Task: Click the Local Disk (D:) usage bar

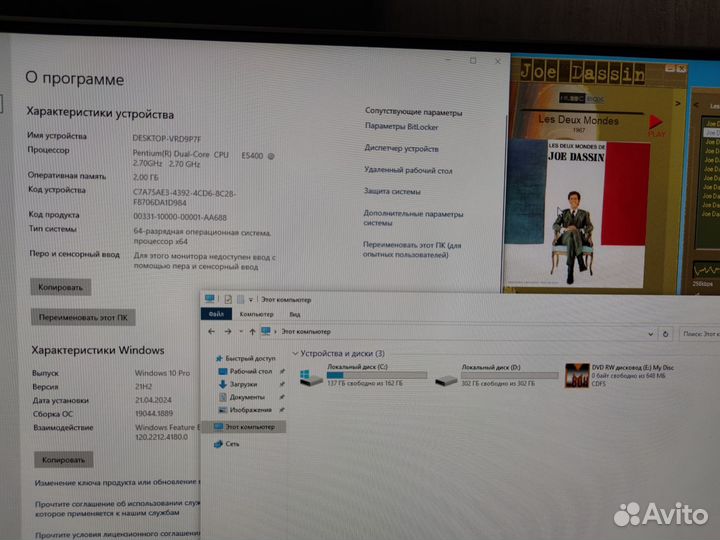Action: (510, 376)
